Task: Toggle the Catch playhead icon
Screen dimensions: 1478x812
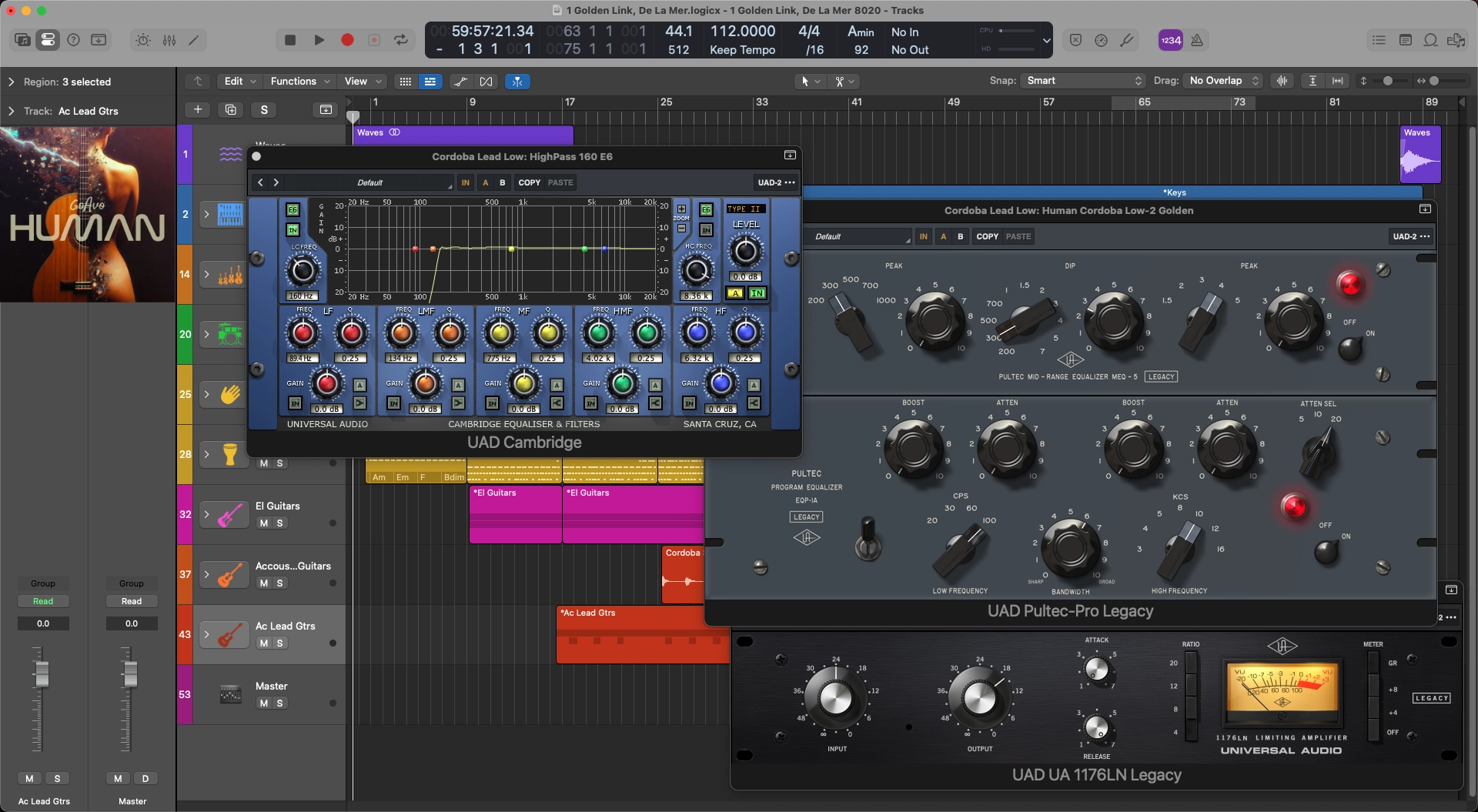Action: point(517,82)
